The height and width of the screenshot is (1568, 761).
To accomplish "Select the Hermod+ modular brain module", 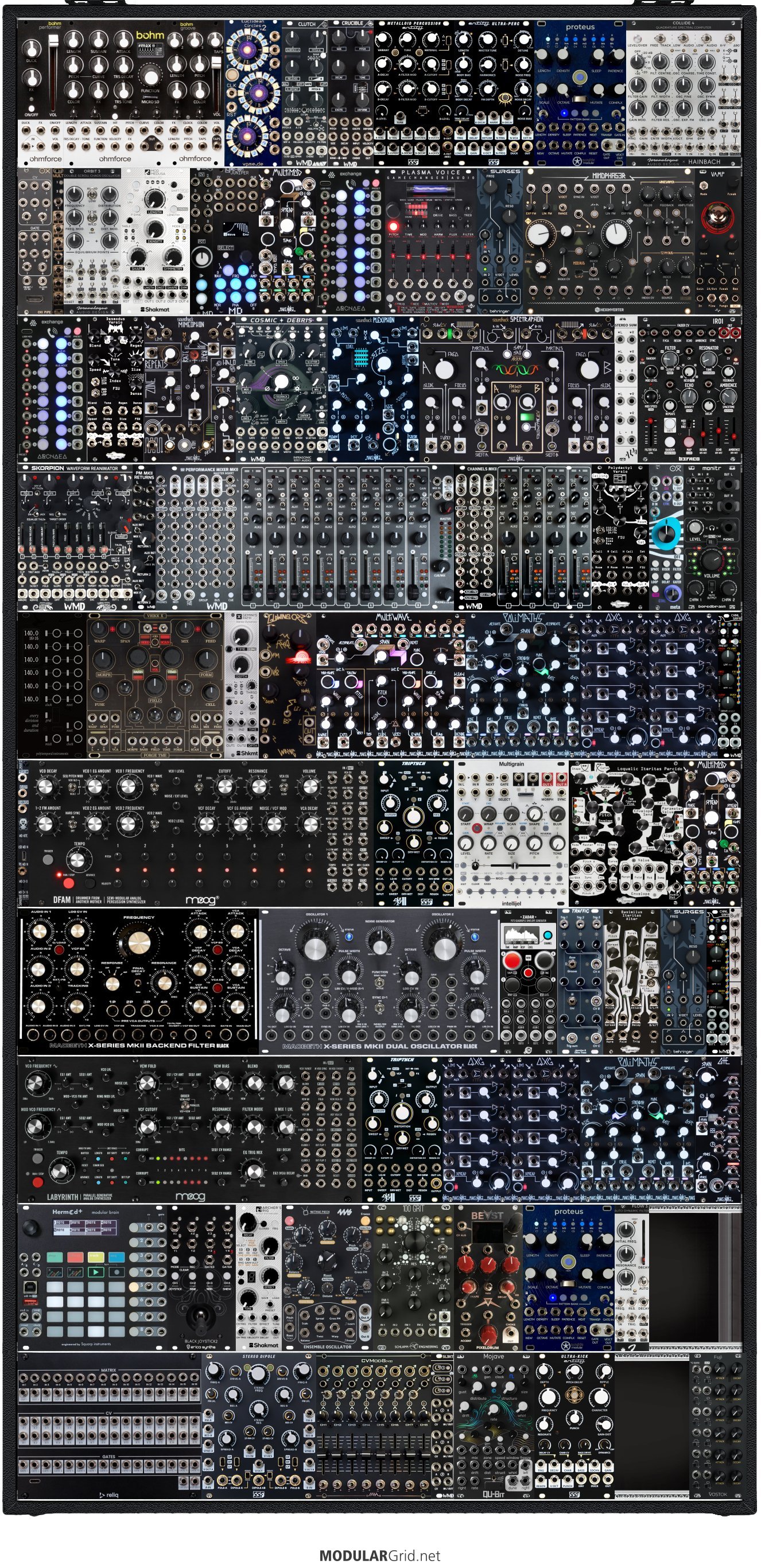I will 92,1278.
